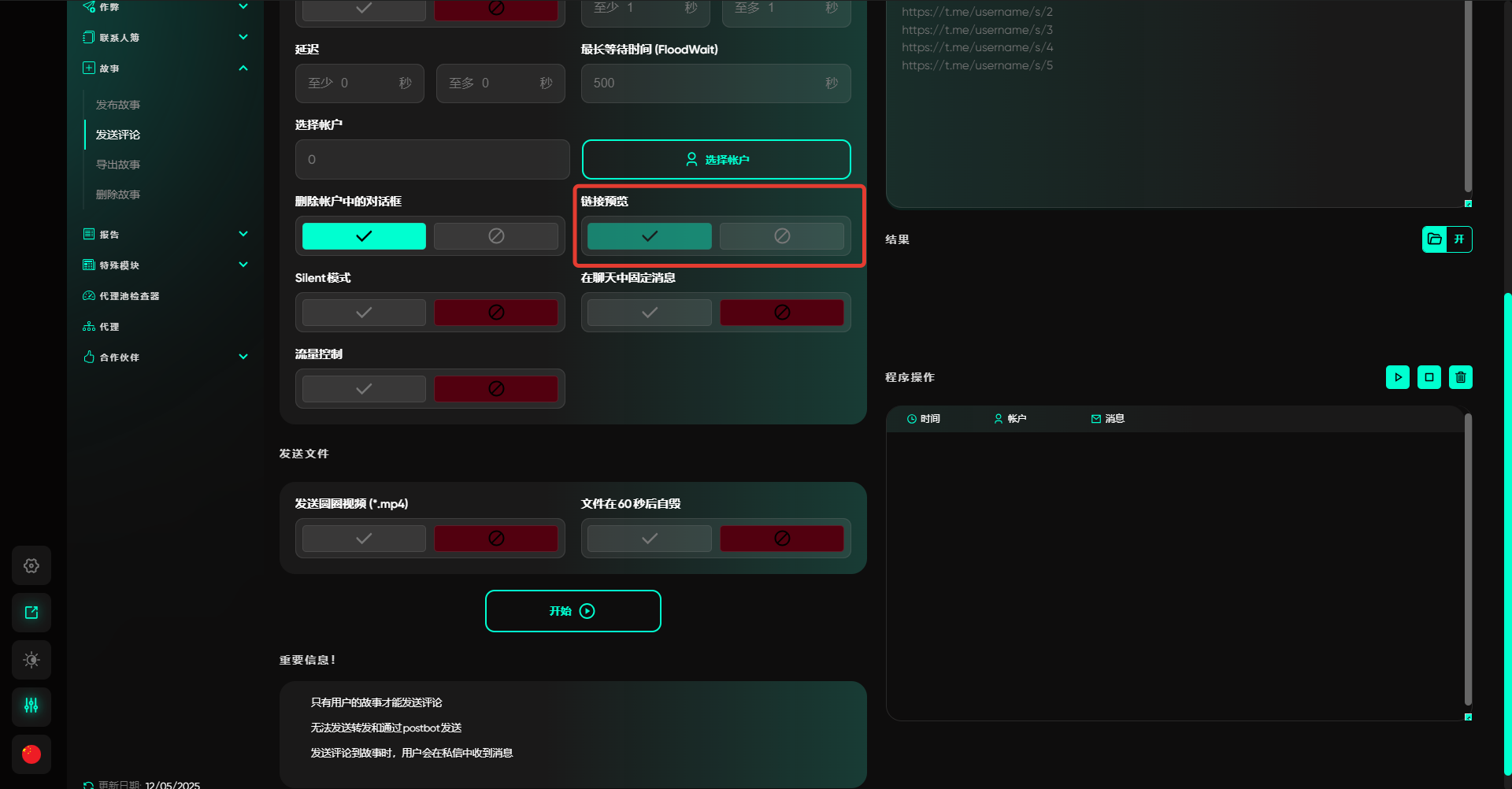1512x789 pixels.
Task: Click the settings gear icon in left rail
Action: 31,565
